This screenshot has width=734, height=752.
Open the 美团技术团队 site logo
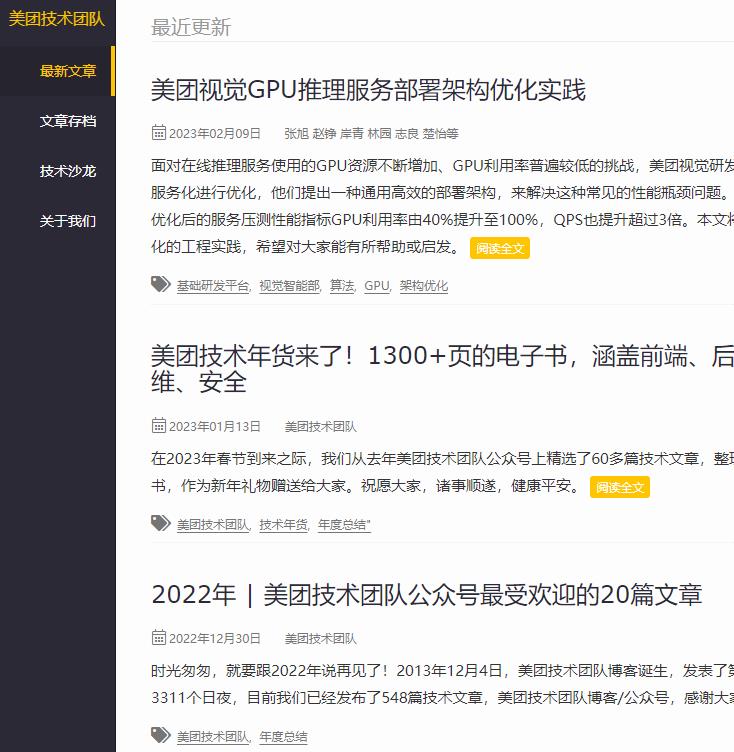pyautogui.click(x=57, y=19)
